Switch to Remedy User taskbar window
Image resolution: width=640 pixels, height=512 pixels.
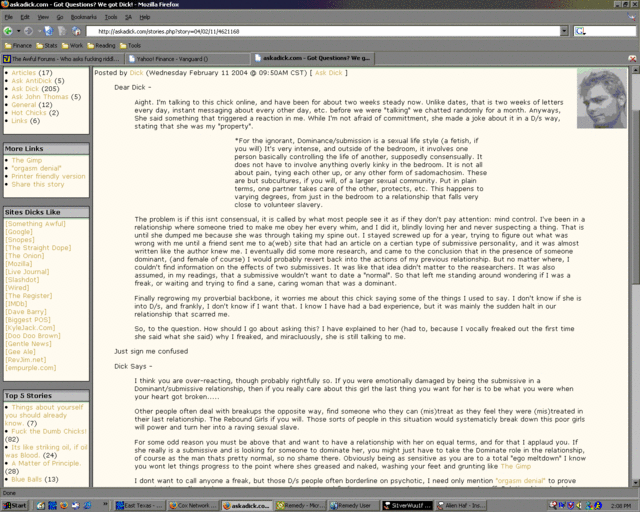[x=353, y=505]
